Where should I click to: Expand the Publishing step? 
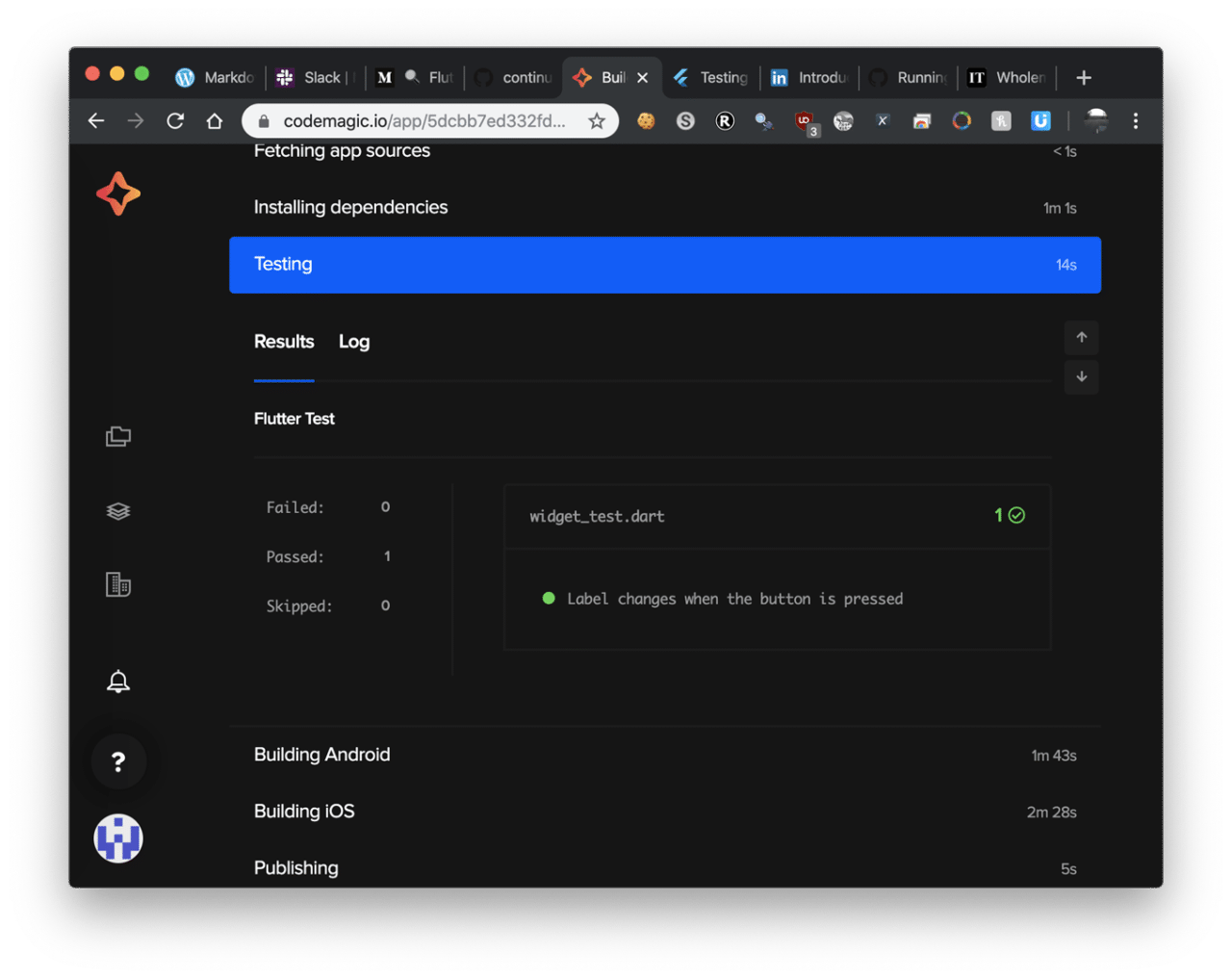tap(665, 867)
